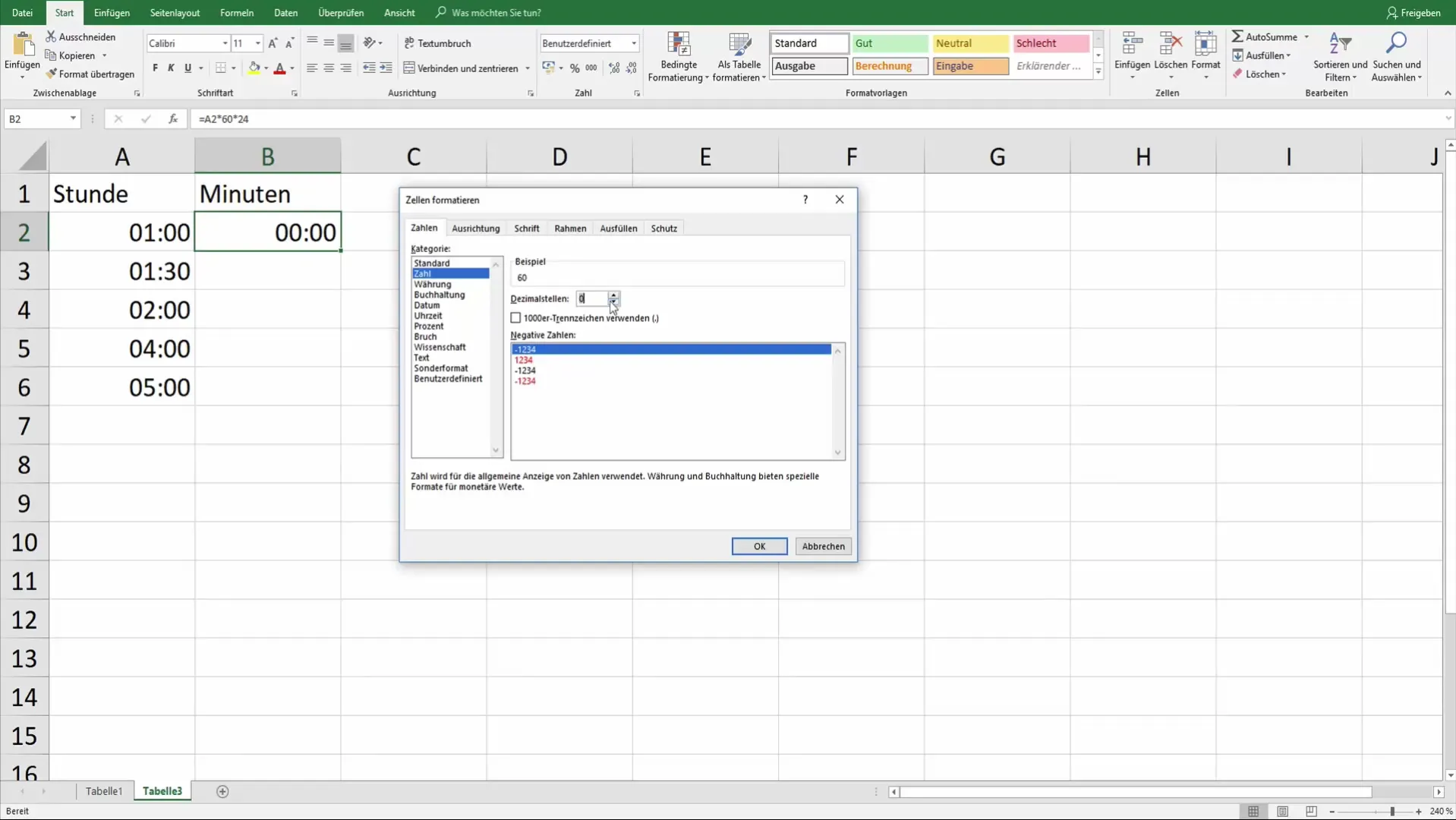This screenshot has height=820, width=1456.
Task: Click the fill color bucket icon
Action: click(x=254, y=68)
